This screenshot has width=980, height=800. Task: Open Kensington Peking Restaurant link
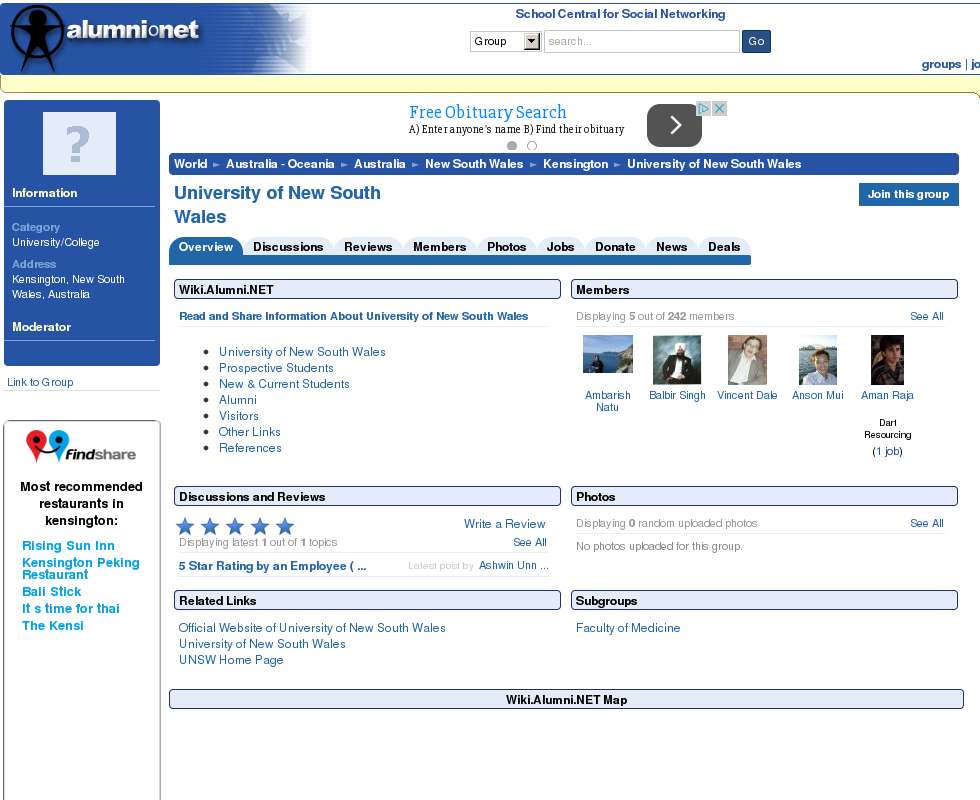pyautogui.click(x=81, y=568)
